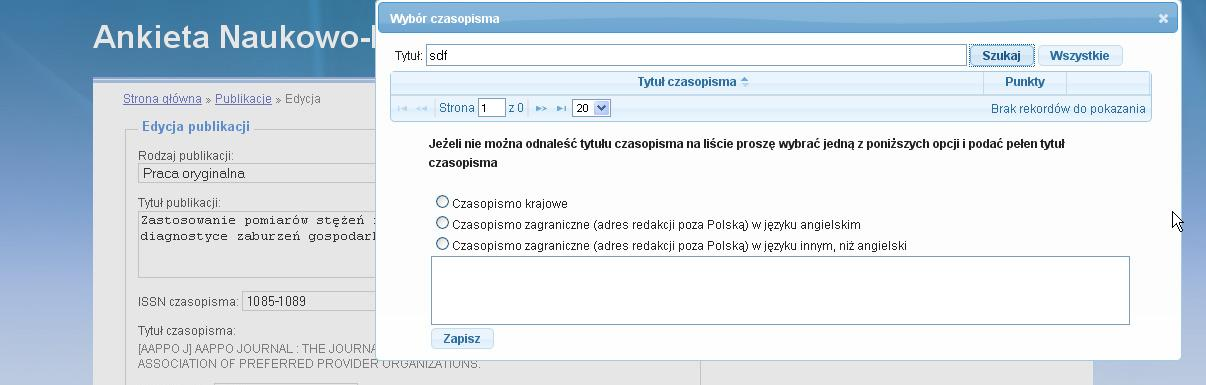This screenshot has width=1206, height=385.
Task: Click the Edycja publikacji heading
Action: pos(196,127)
